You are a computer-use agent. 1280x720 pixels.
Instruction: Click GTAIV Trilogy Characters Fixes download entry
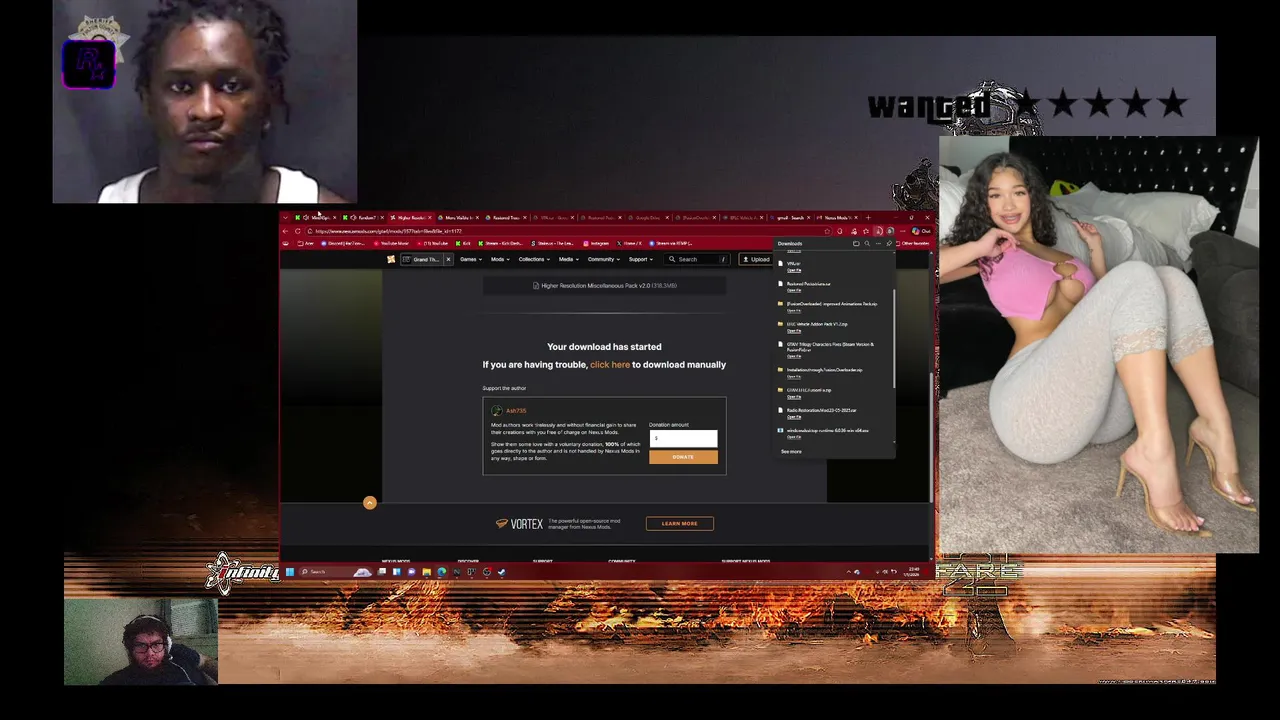click(x=831, y=347)
